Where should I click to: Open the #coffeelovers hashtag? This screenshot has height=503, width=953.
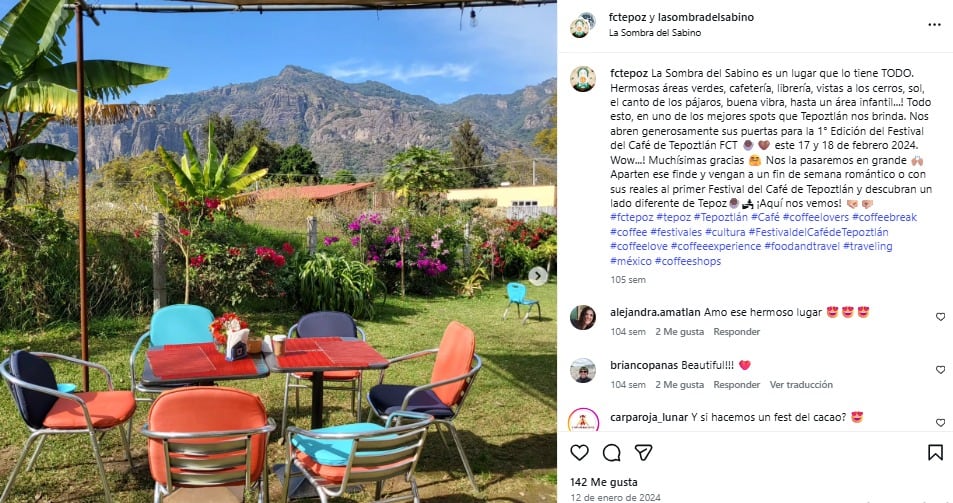pos(816,217)
